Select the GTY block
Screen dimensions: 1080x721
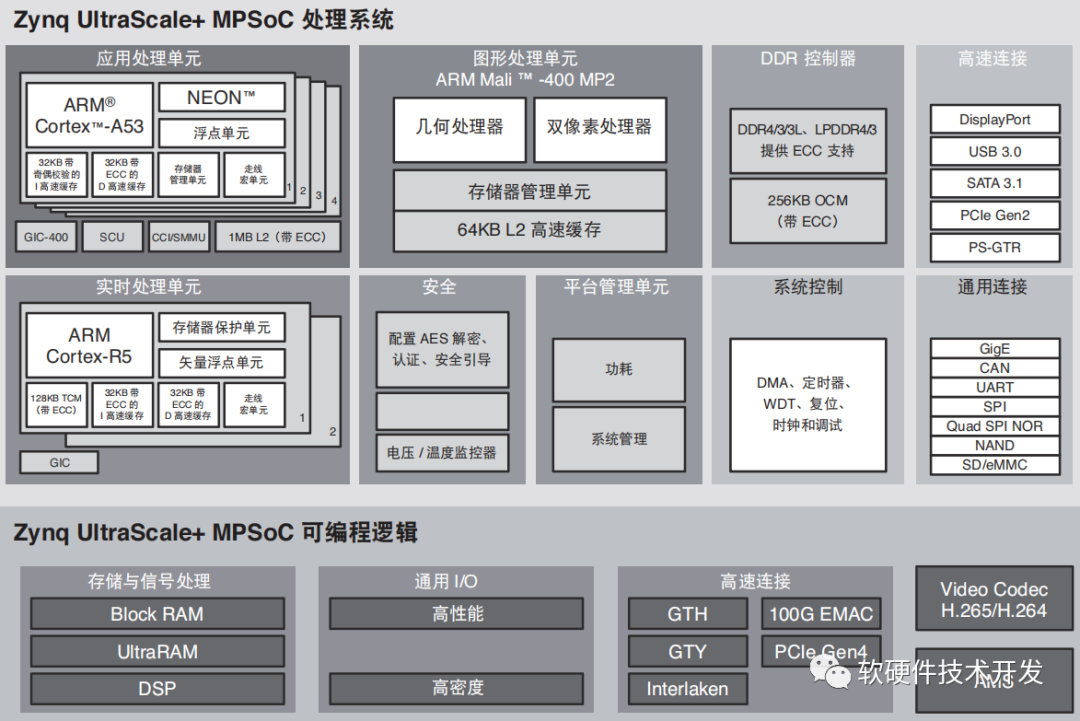pyautogui.click(x=687, y=651)
